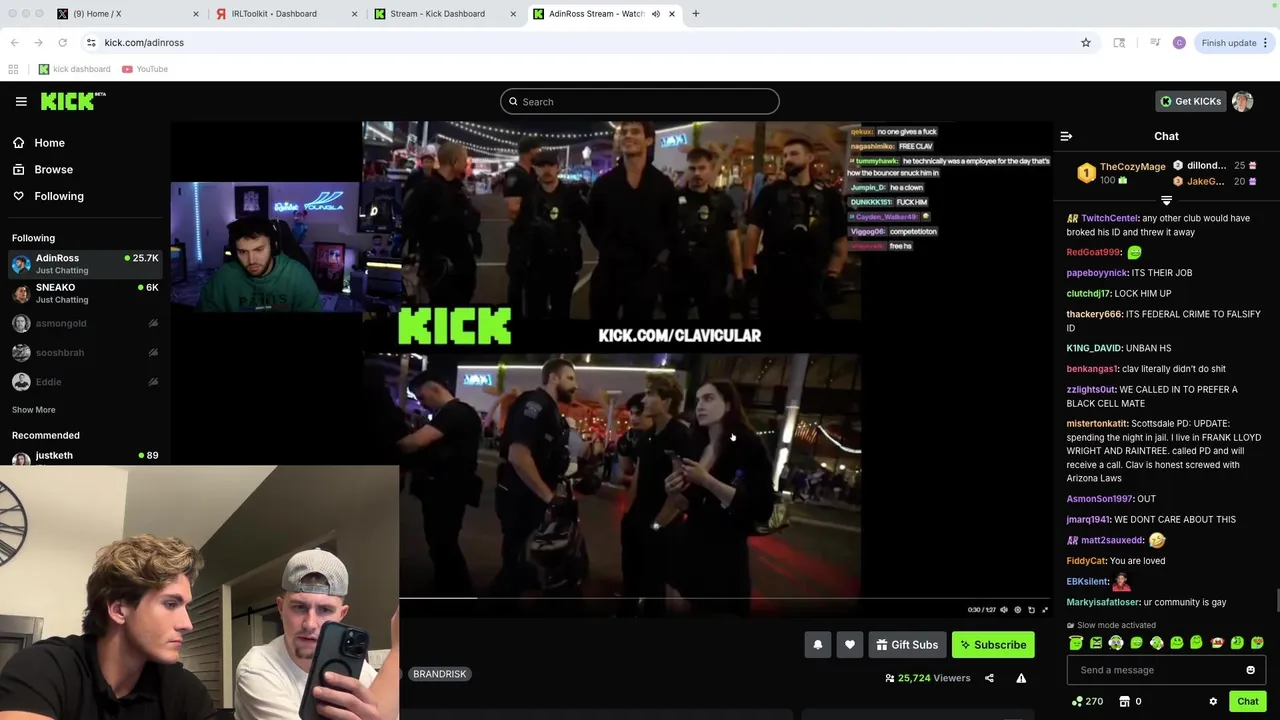Viewport: 1280px width, 720px height.
Task: Click browser reload button
Action: (x=62, y=42)
